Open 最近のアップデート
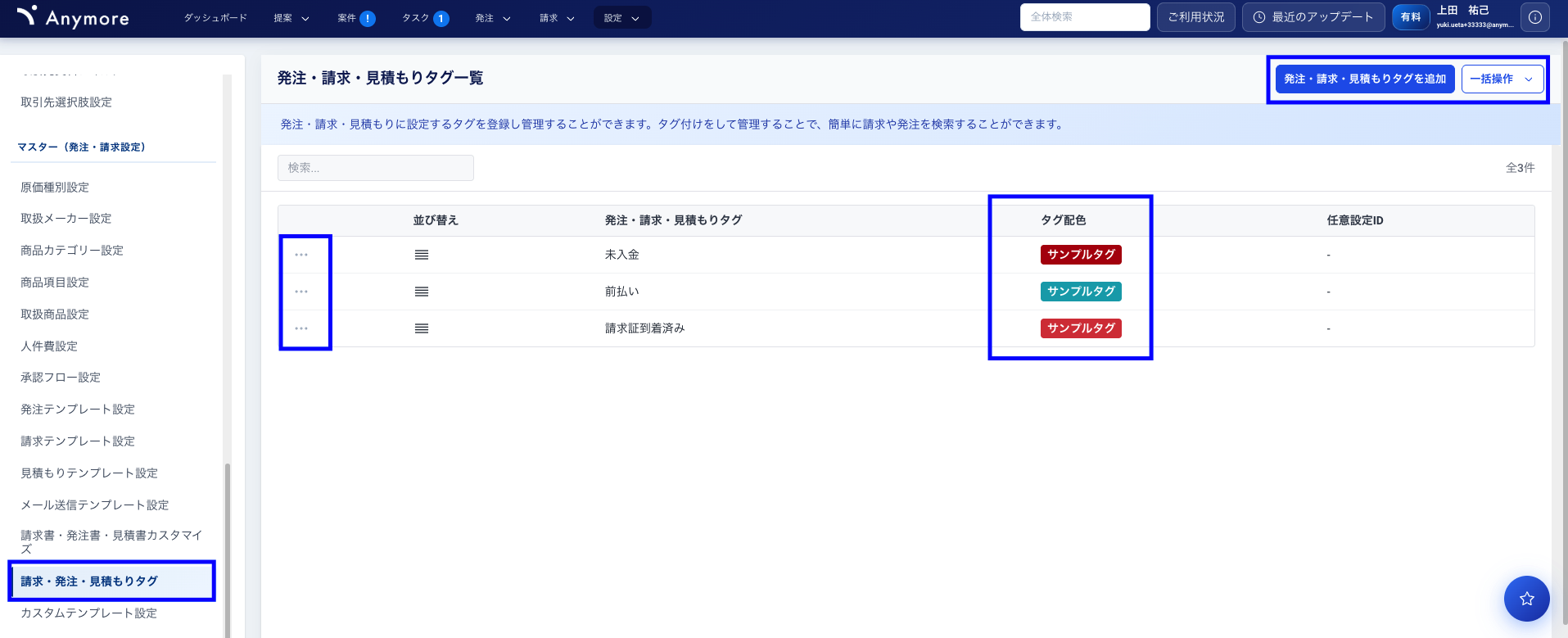This screenshot has width=1568, height=638. (1313, 17)
